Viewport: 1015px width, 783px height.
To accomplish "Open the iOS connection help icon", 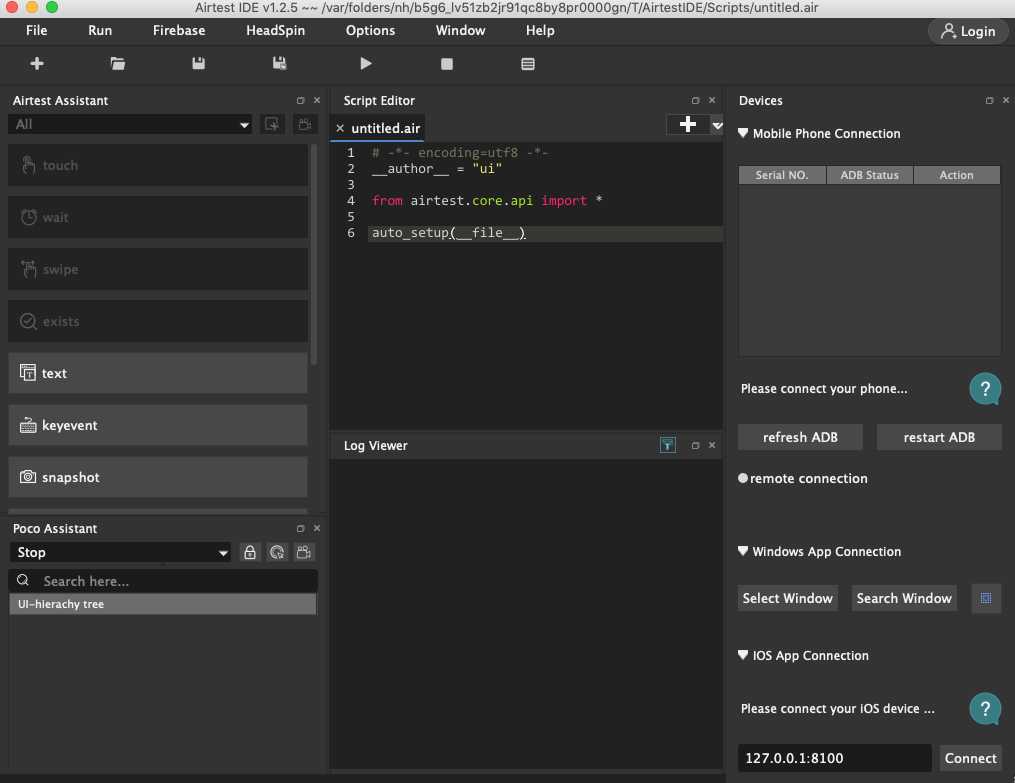I will [985, 709].
